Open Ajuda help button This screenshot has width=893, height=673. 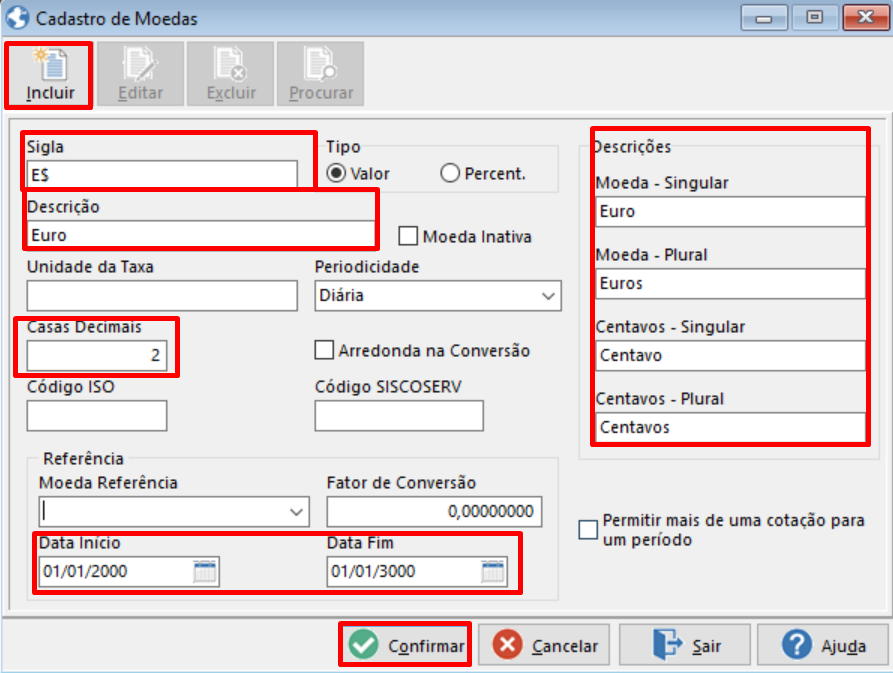point(822,645)
